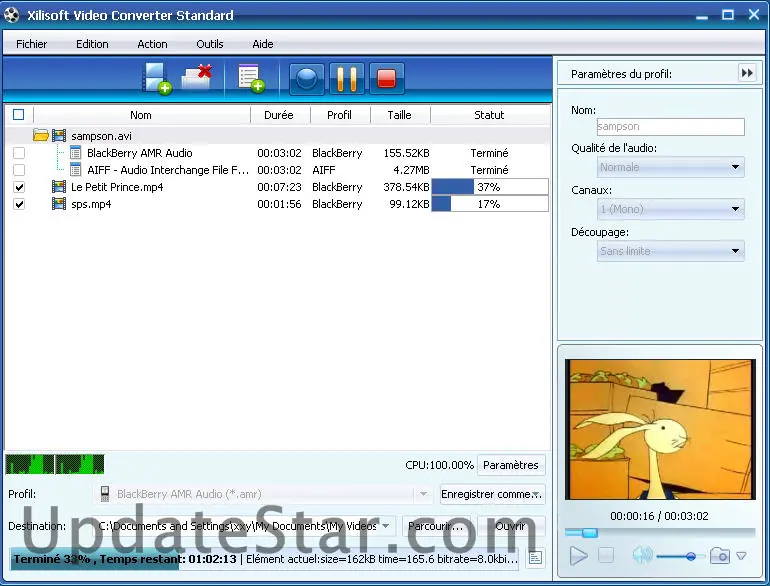Pause the conversion with the orange pause button
The width and height of the screenshot is (770, 586).
(x=346, y=78)
